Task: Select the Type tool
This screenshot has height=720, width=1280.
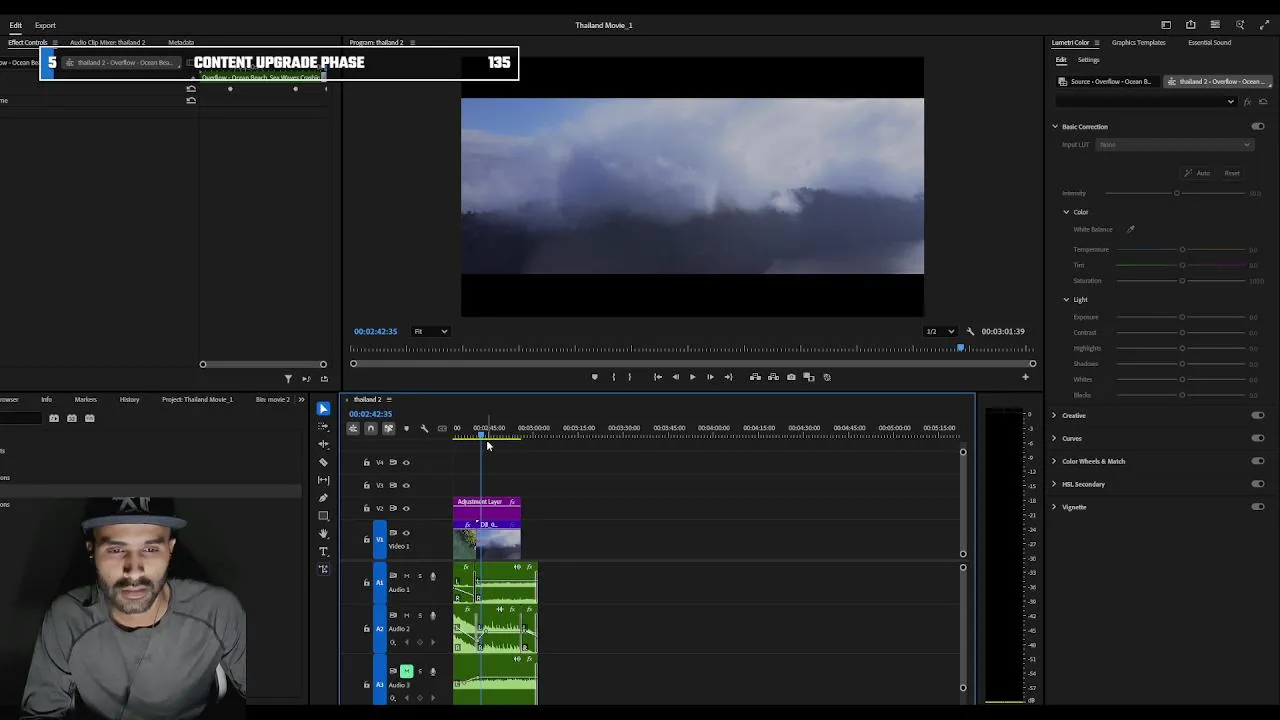Action: [323, 552]
